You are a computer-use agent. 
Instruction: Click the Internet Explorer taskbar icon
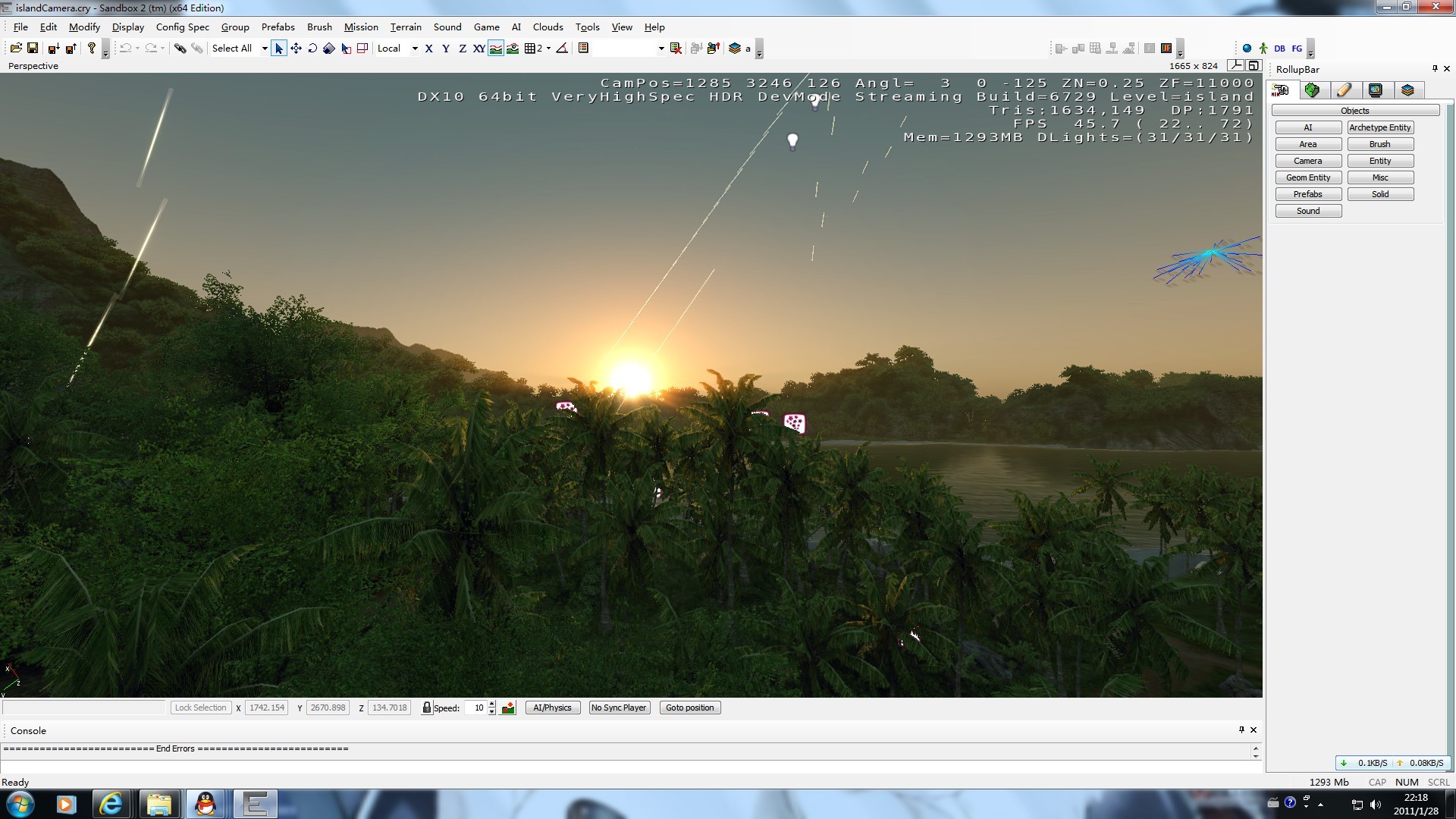pyautogui.click(x=111, y=804)
